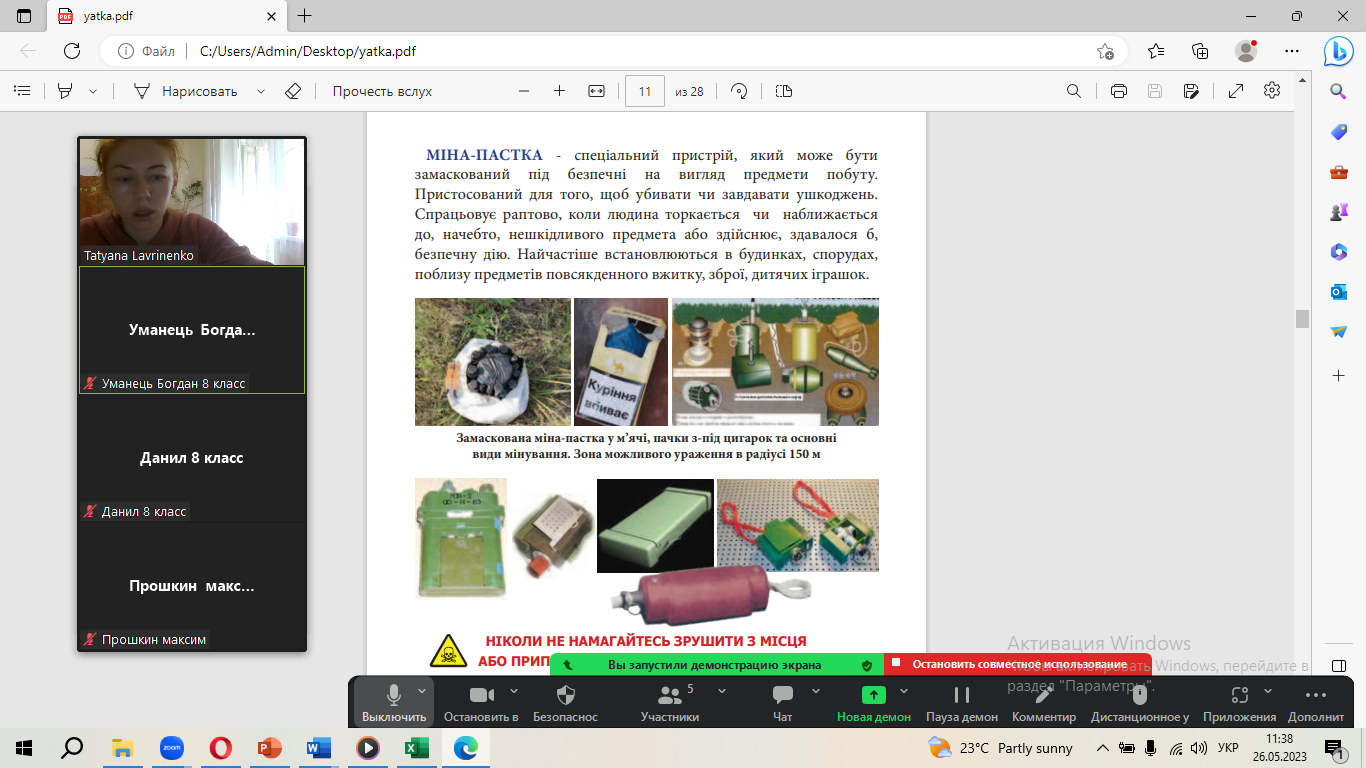Open Games in Edge sidebar
Viewport: 1366px width, 768px height.
coord(1339,212)
